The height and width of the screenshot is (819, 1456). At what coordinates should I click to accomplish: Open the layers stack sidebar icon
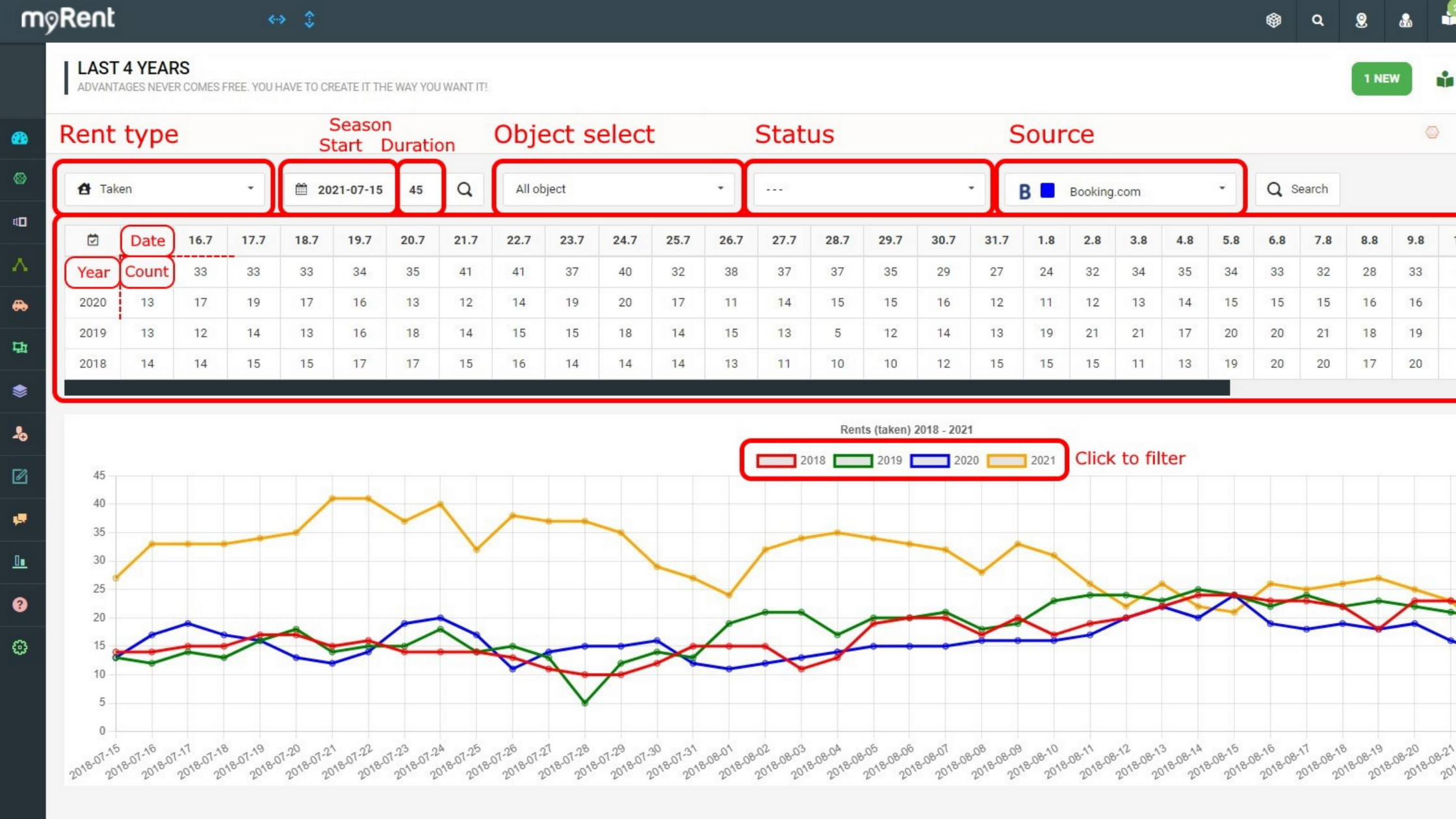click(x=20, y=391)
